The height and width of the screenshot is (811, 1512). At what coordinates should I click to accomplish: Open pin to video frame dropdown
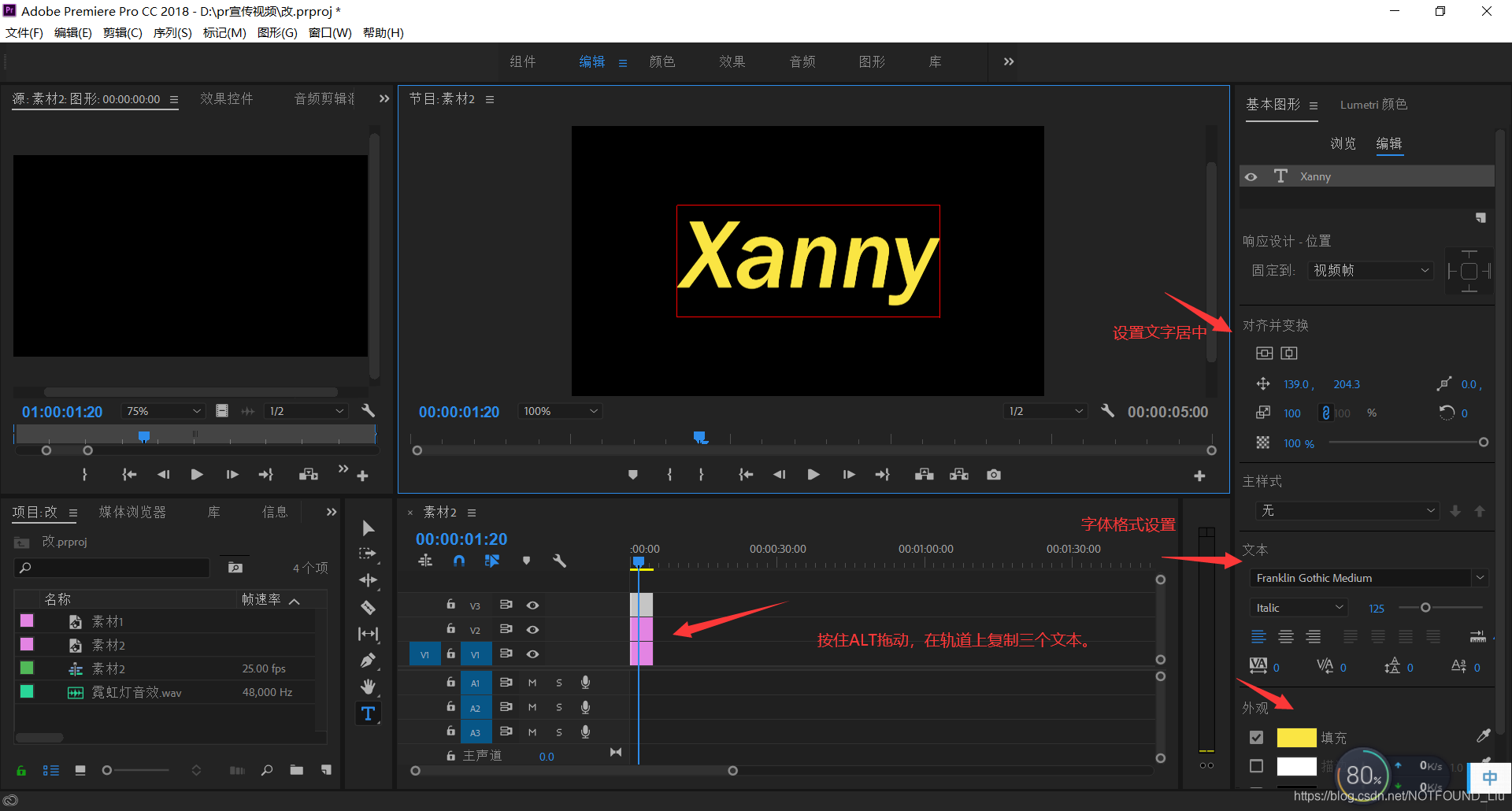pyautogui.click(x=1370, y=270)
